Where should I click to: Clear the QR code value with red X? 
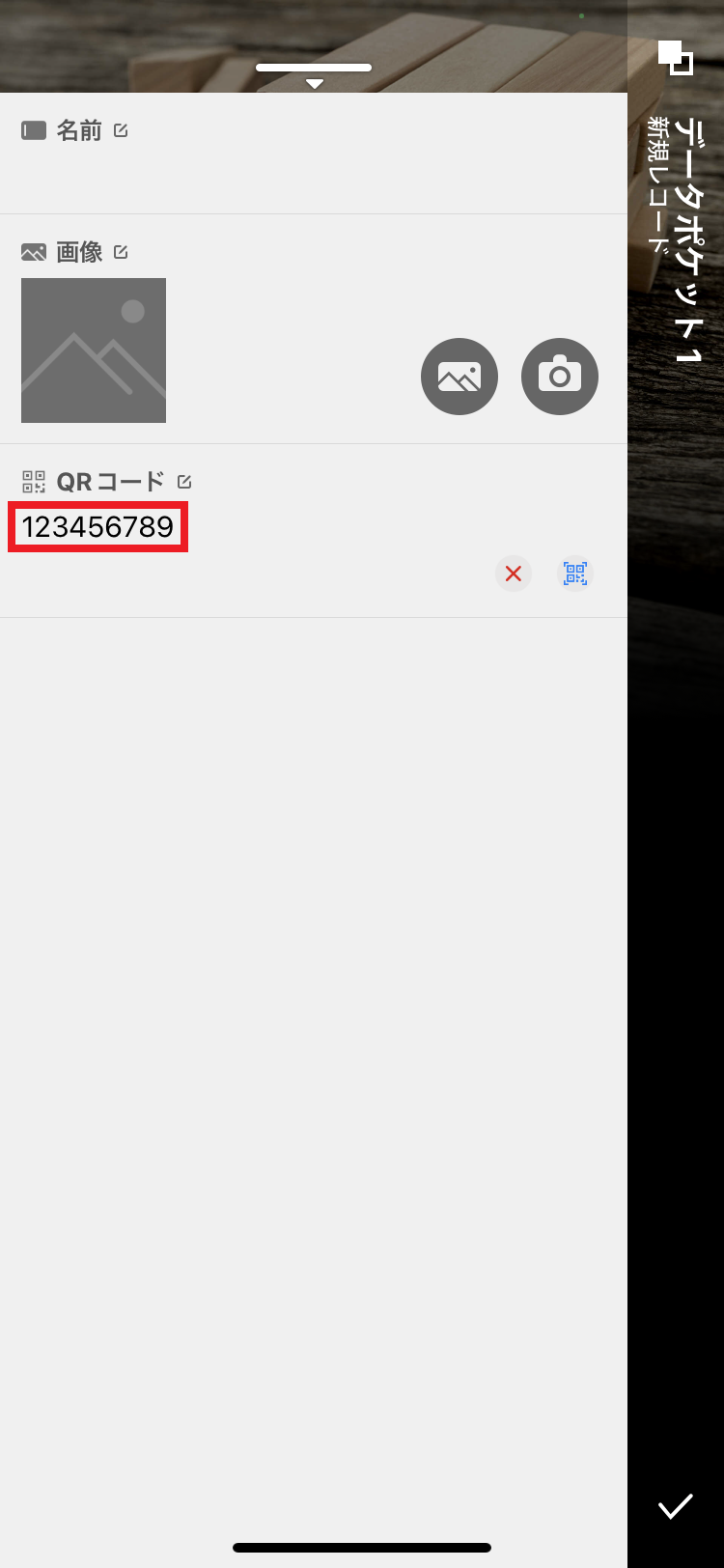514,574
